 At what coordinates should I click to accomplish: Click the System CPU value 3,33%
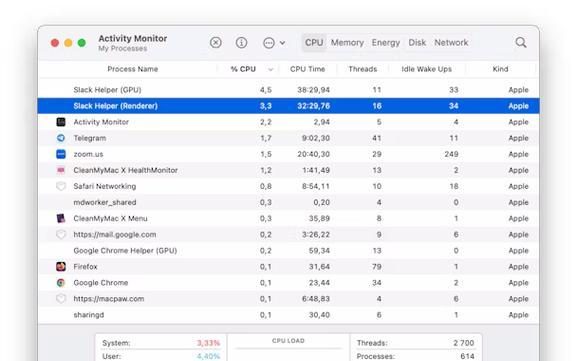(x=208, y=343)
